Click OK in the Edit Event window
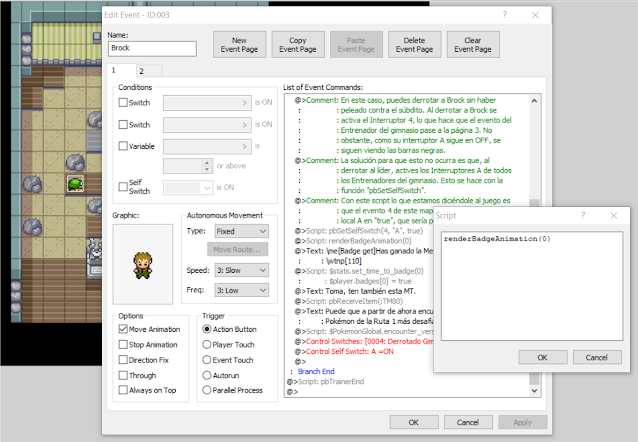638x442 pixels. [414, 422]
